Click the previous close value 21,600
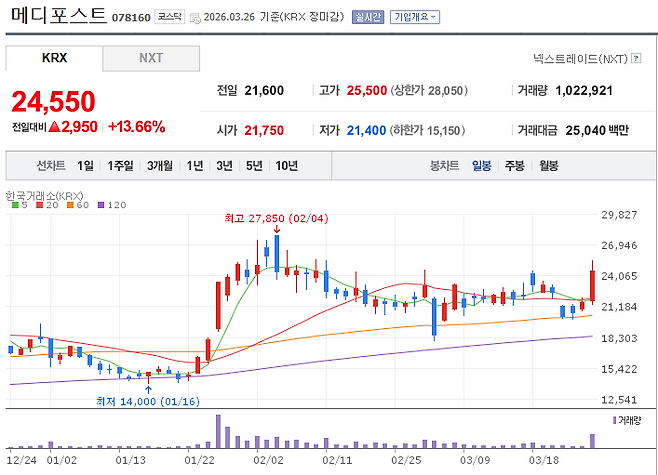Screen dimensions: 658x475 pos(264,91)
